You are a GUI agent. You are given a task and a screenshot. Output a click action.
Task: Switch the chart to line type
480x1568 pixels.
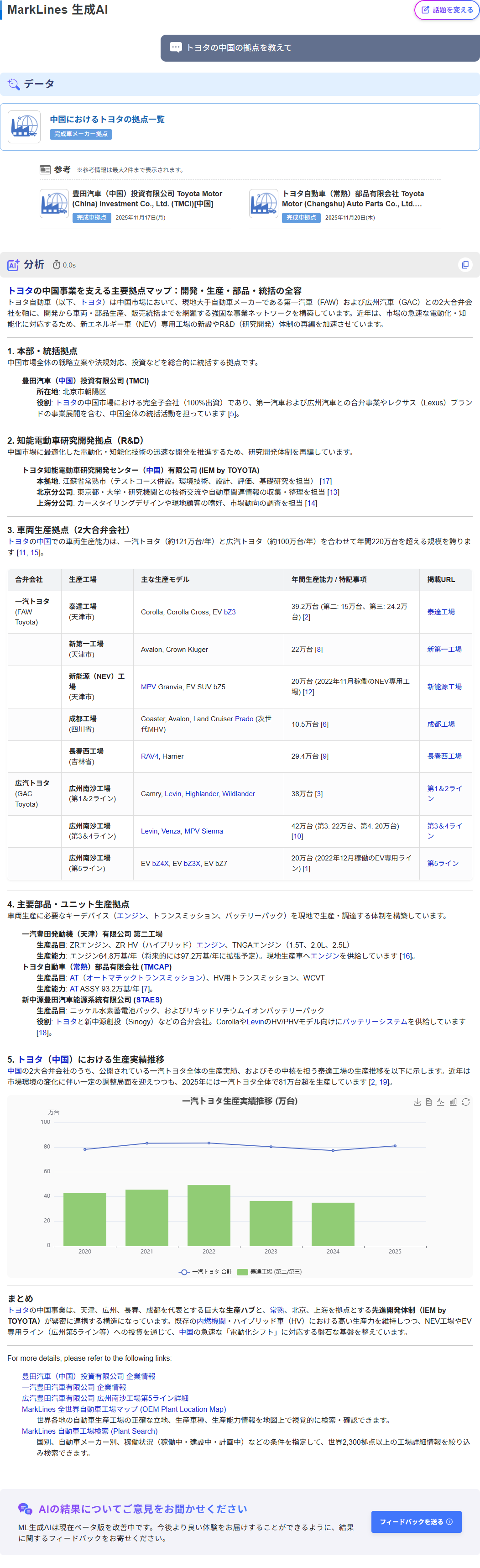440,1102
